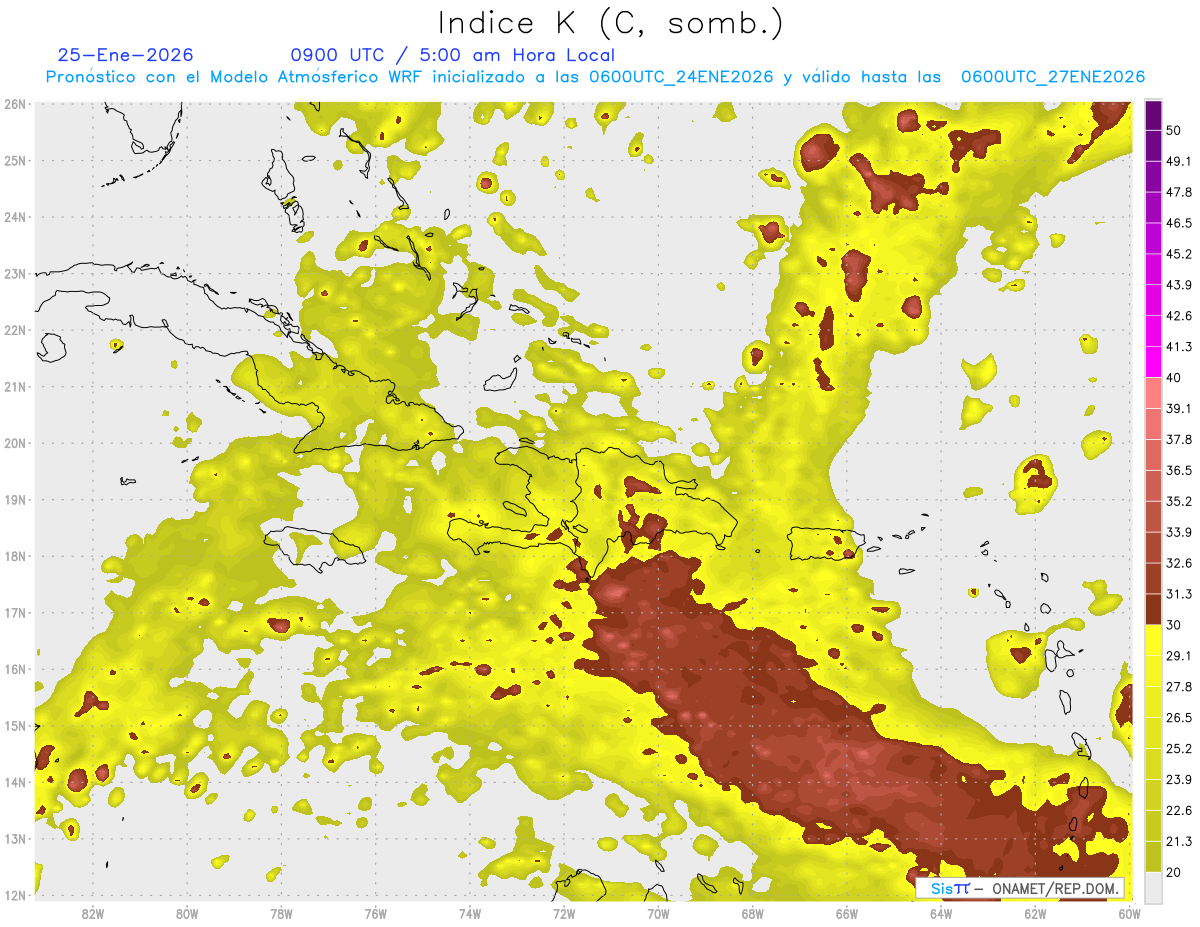Click the colorbar value "35.2"

[1178, 501]
